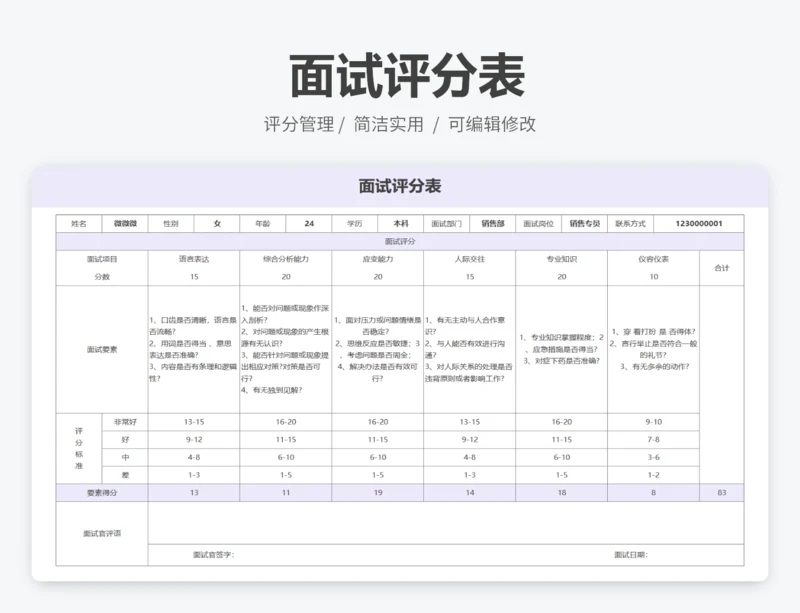Select the age value 24
This screenshot has width=800, height=613.
[x=309, y=224]
